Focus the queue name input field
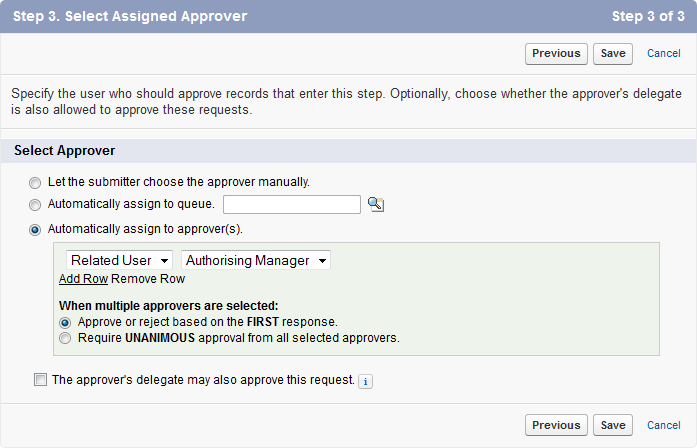Viewport: 697px width, 448px height. click(x=291, y=204)
